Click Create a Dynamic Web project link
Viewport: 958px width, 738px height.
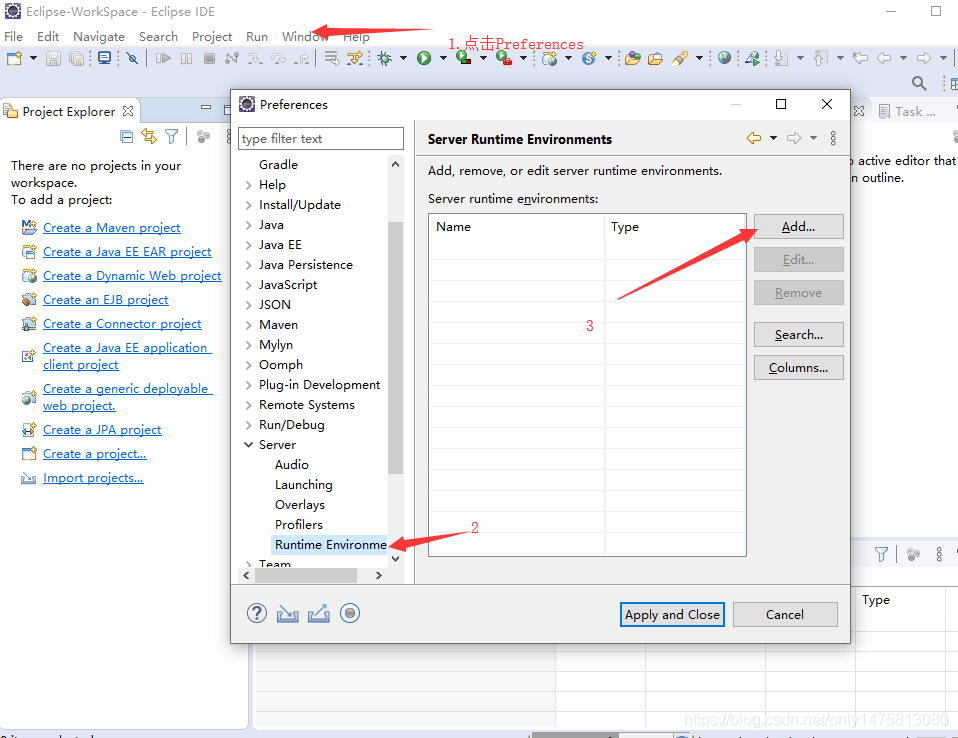[132, 276]
